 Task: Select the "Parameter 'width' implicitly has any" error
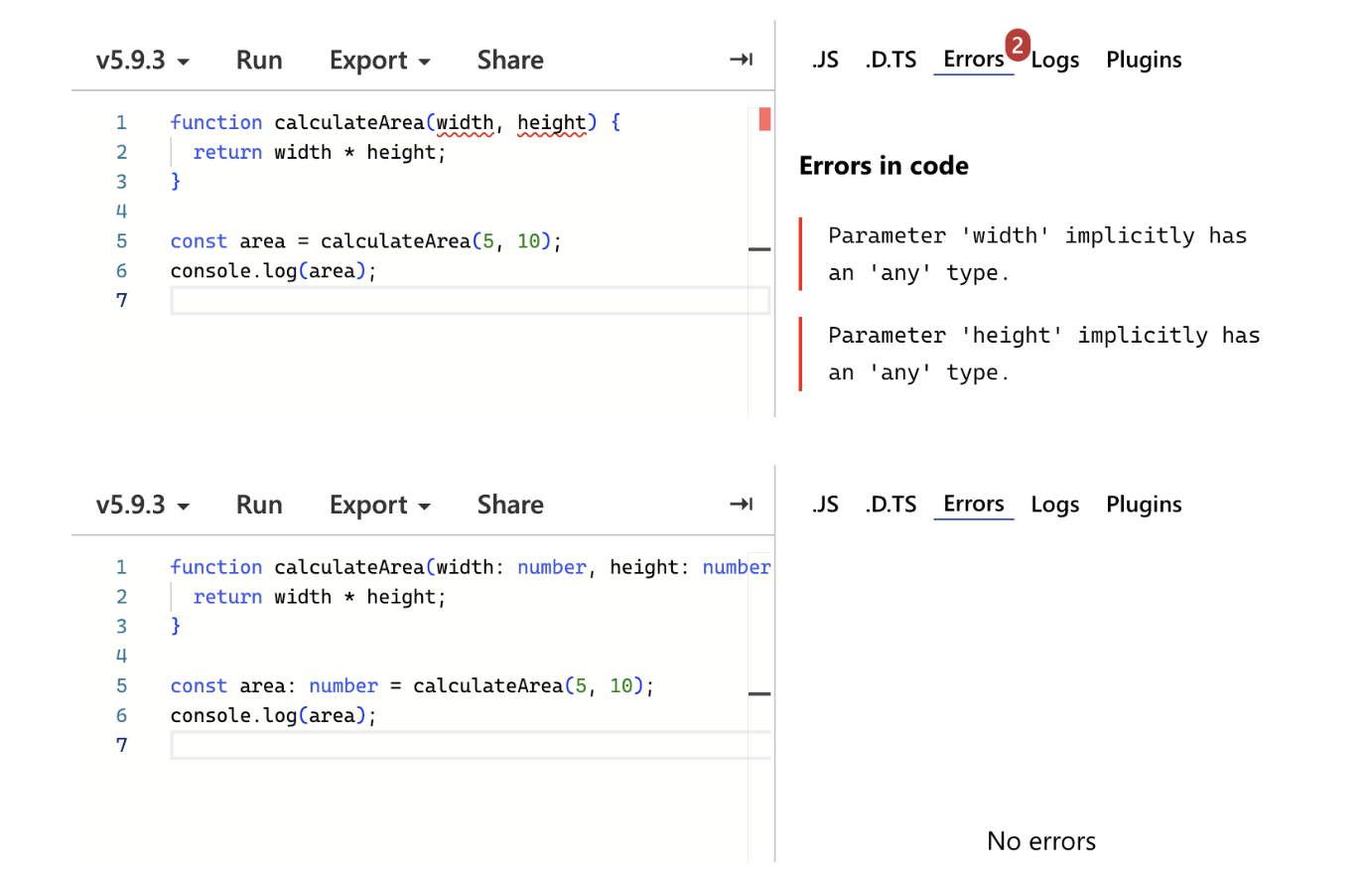pos(1036,254)
